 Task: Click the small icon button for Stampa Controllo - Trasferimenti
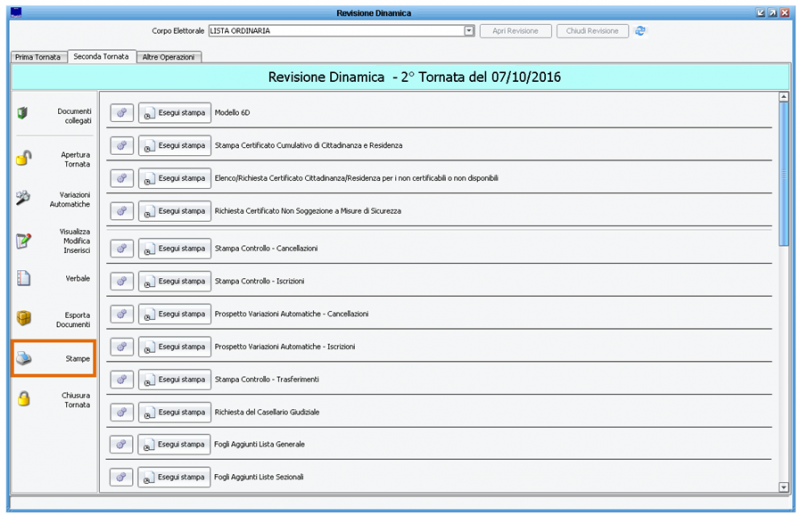[121, 379]
